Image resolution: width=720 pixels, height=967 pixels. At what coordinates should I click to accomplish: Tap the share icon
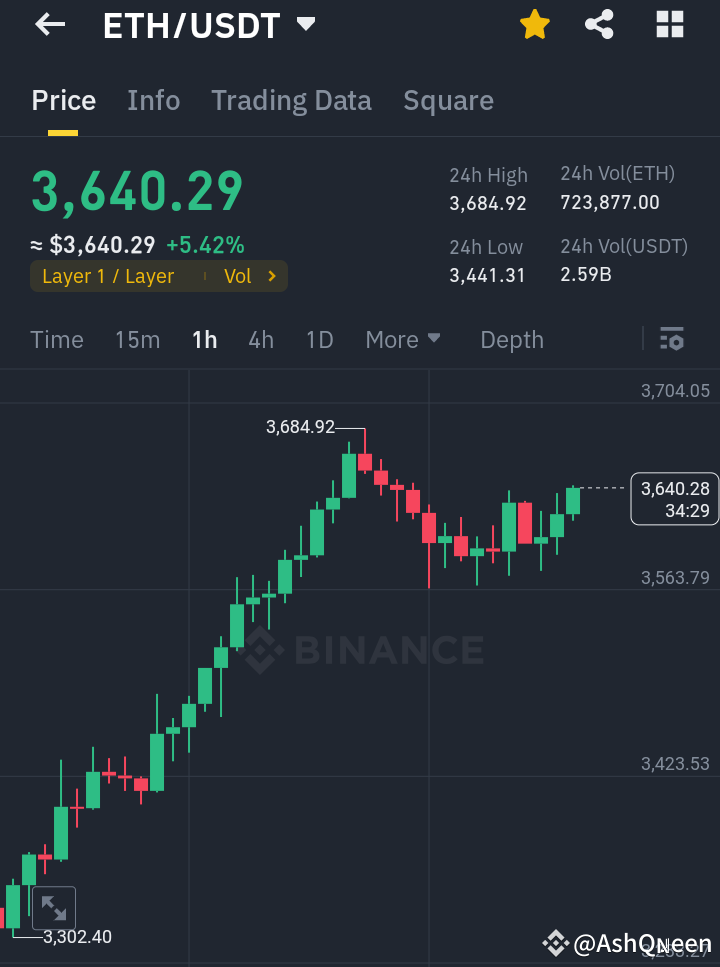click(599, 24)
